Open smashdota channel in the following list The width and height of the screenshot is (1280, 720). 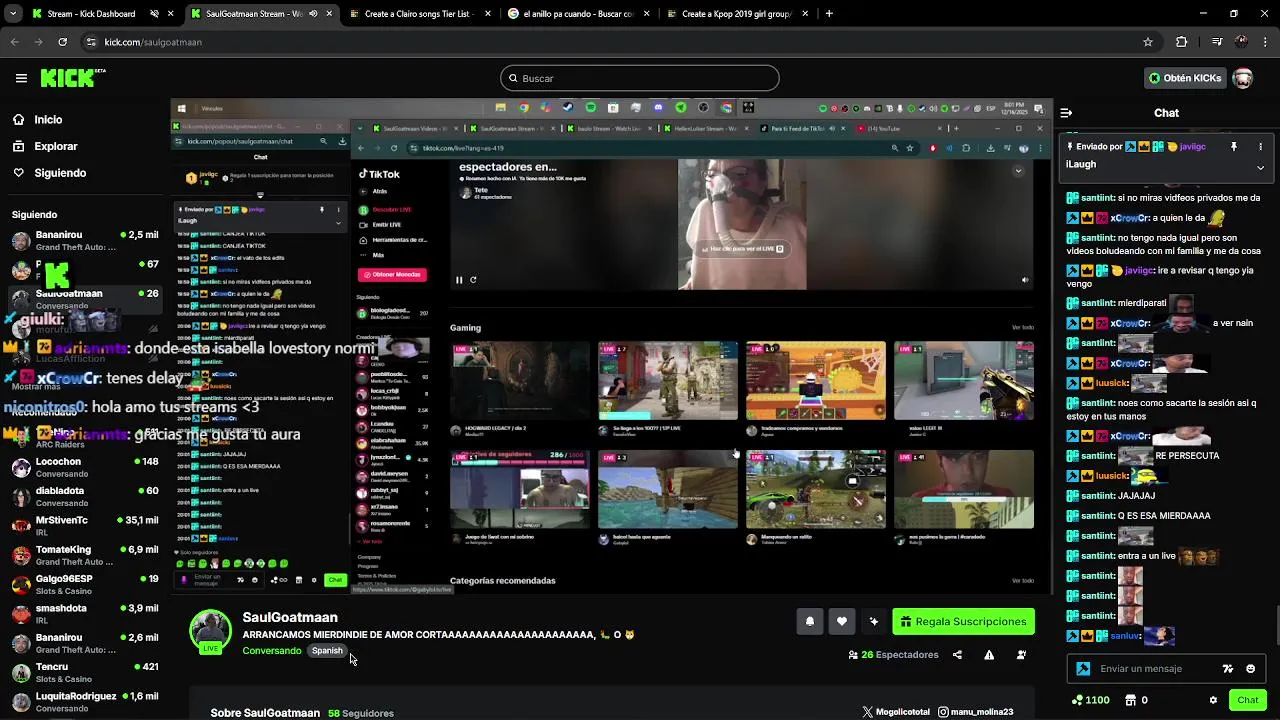(x=84, y=614)
